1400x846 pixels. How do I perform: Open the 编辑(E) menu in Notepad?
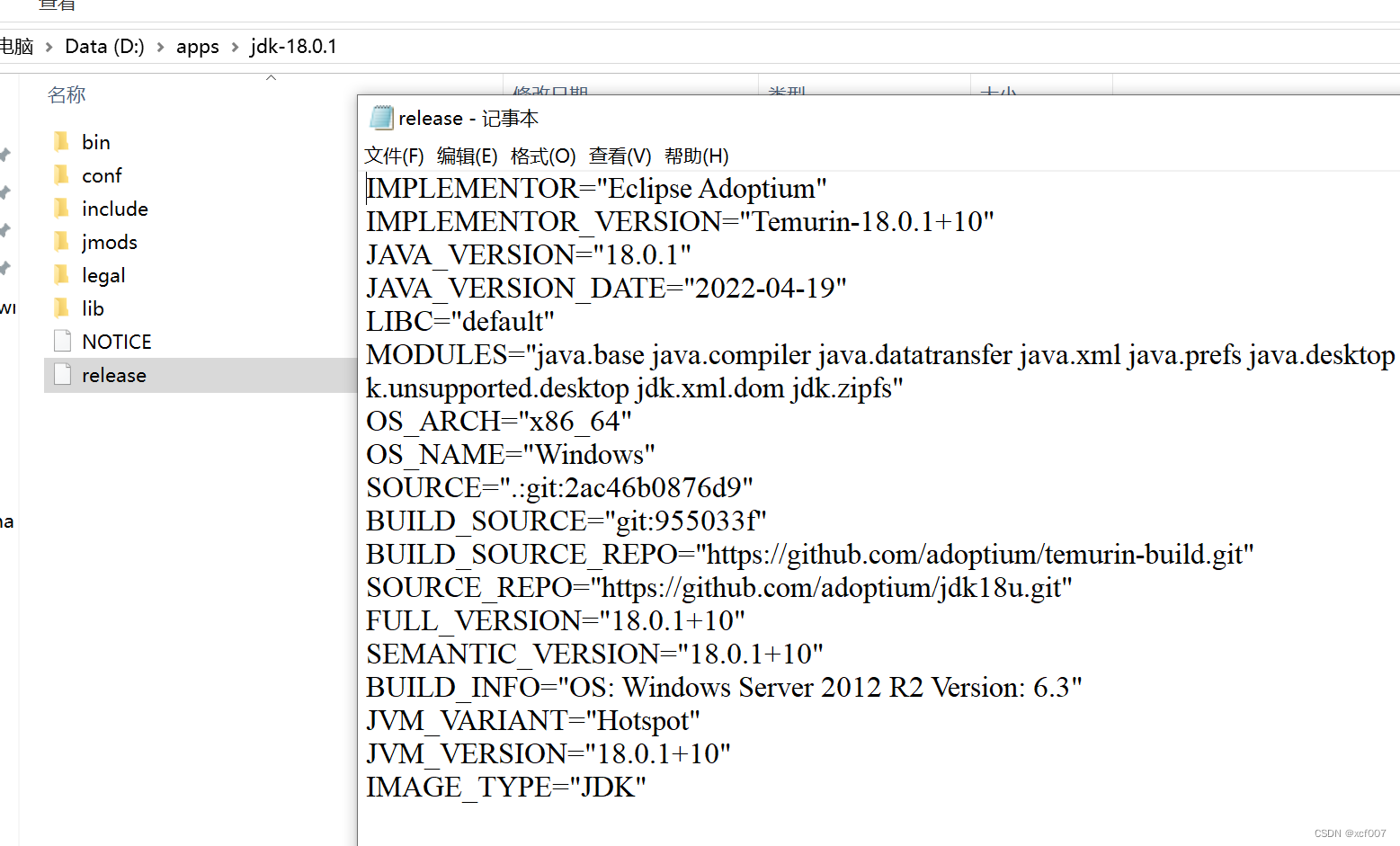pos(467,156)
